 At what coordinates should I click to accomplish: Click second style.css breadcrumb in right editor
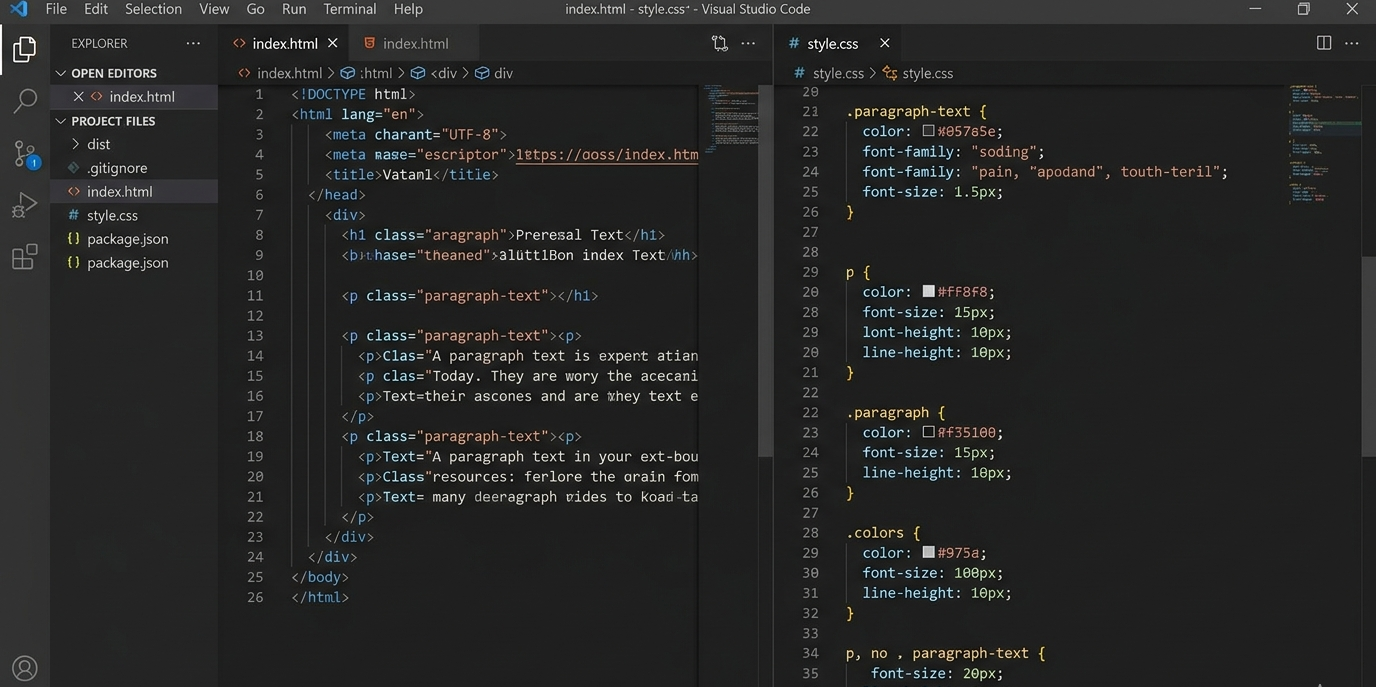pos(927,73)
